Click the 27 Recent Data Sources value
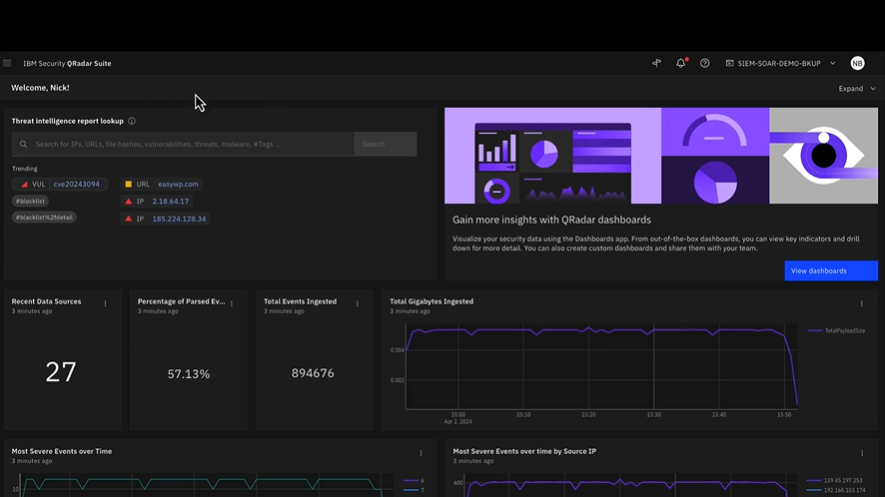Screen dimensions: 885x497 click(61, 372)
